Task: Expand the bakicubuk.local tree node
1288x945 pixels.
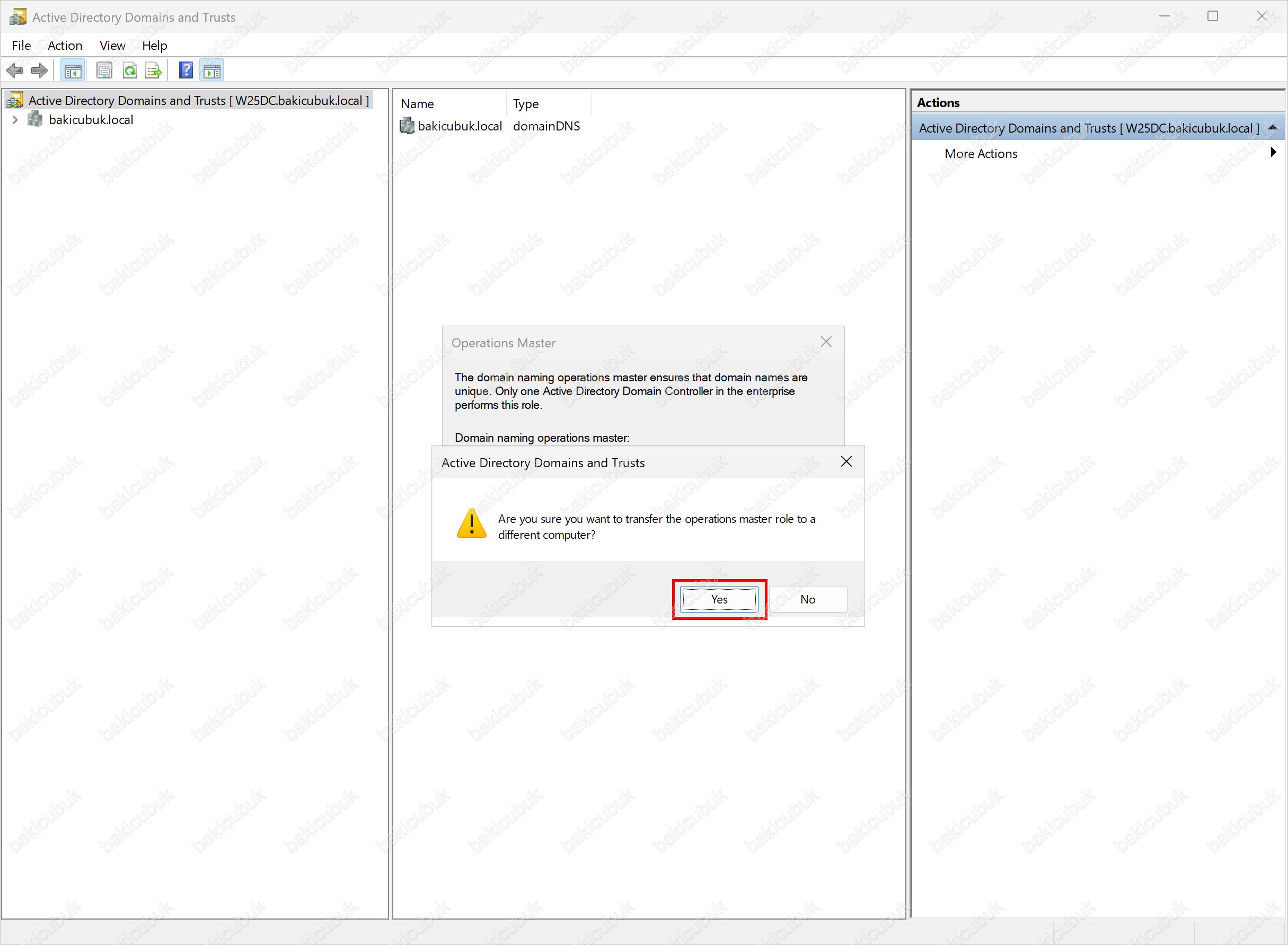Action: (x=15, y=119)
